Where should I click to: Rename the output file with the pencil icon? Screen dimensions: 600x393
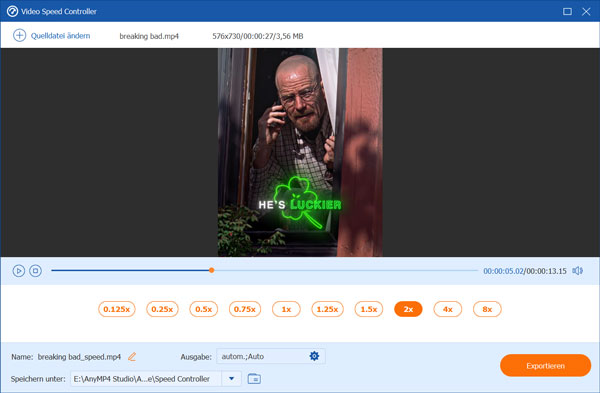point(132,357)
